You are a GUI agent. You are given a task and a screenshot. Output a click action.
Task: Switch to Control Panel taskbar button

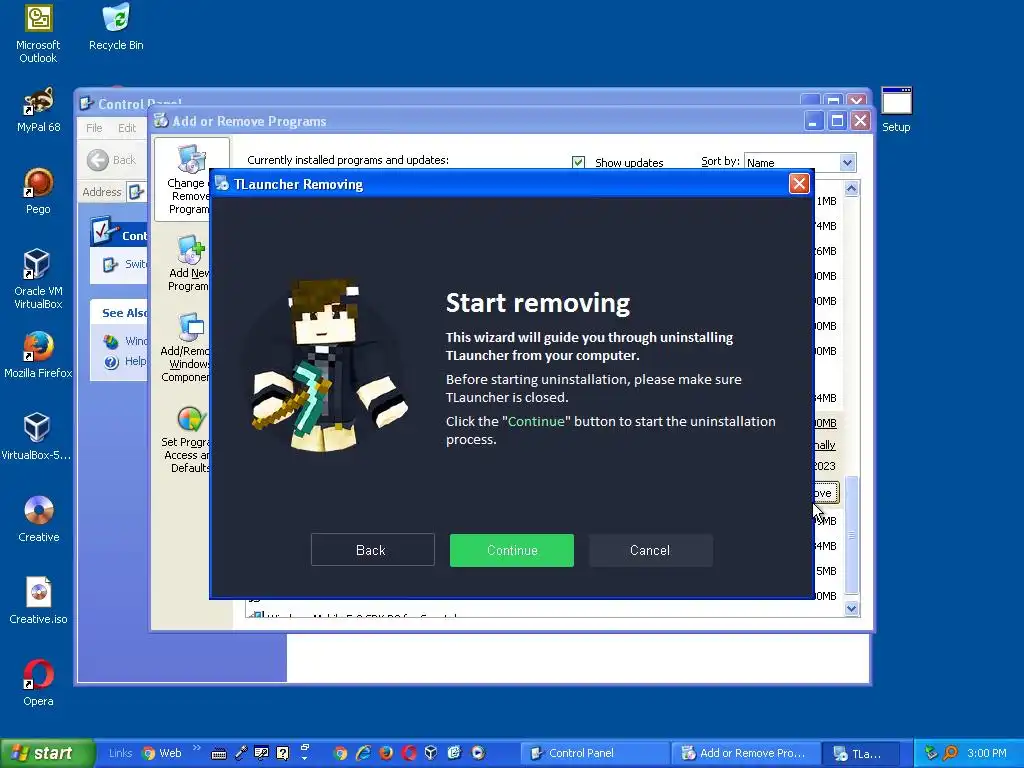pyautogui.click(x=596, y=754)
